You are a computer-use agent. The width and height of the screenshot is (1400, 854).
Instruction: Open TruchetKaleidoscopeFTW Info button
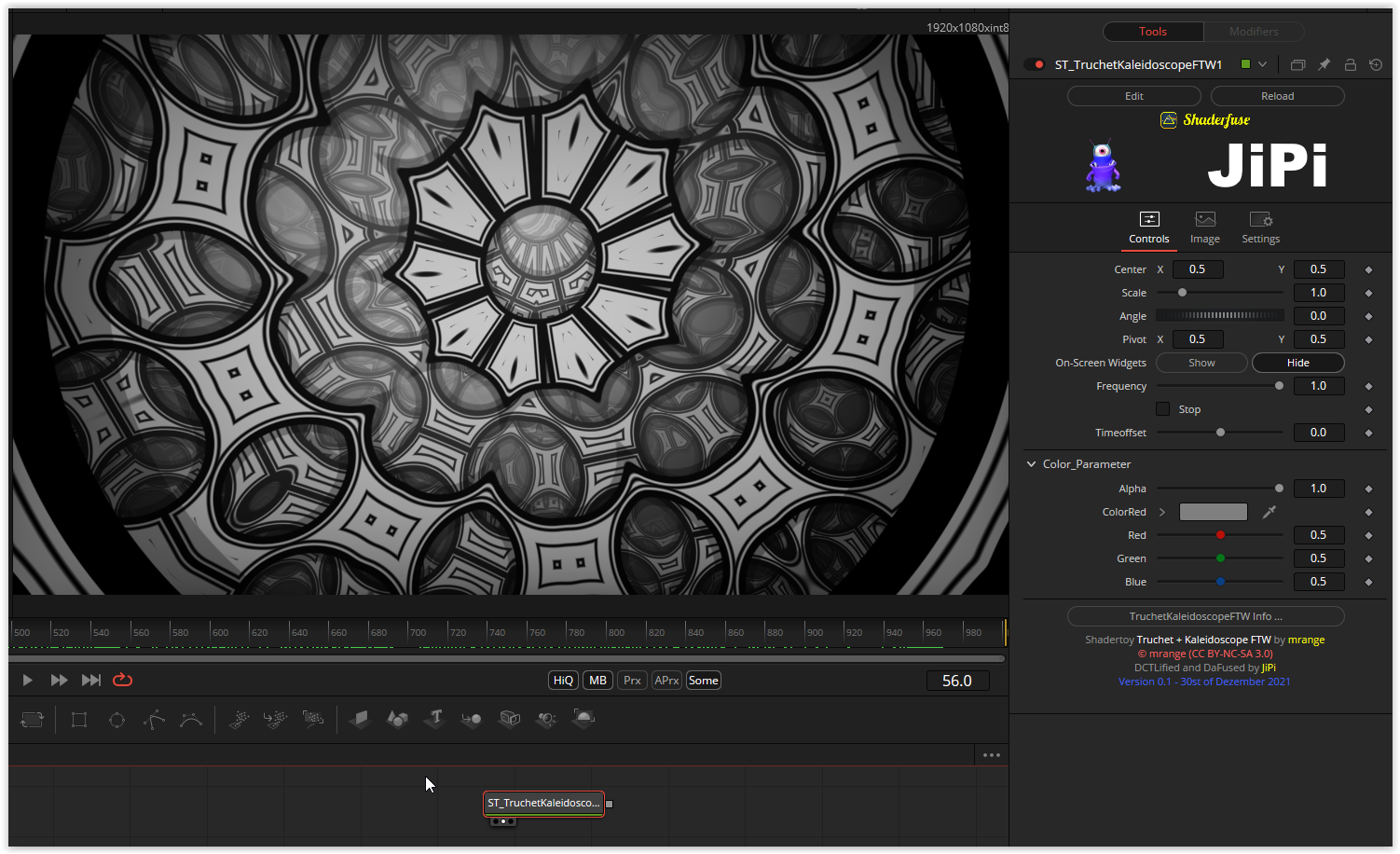[x=1206, y=616]
